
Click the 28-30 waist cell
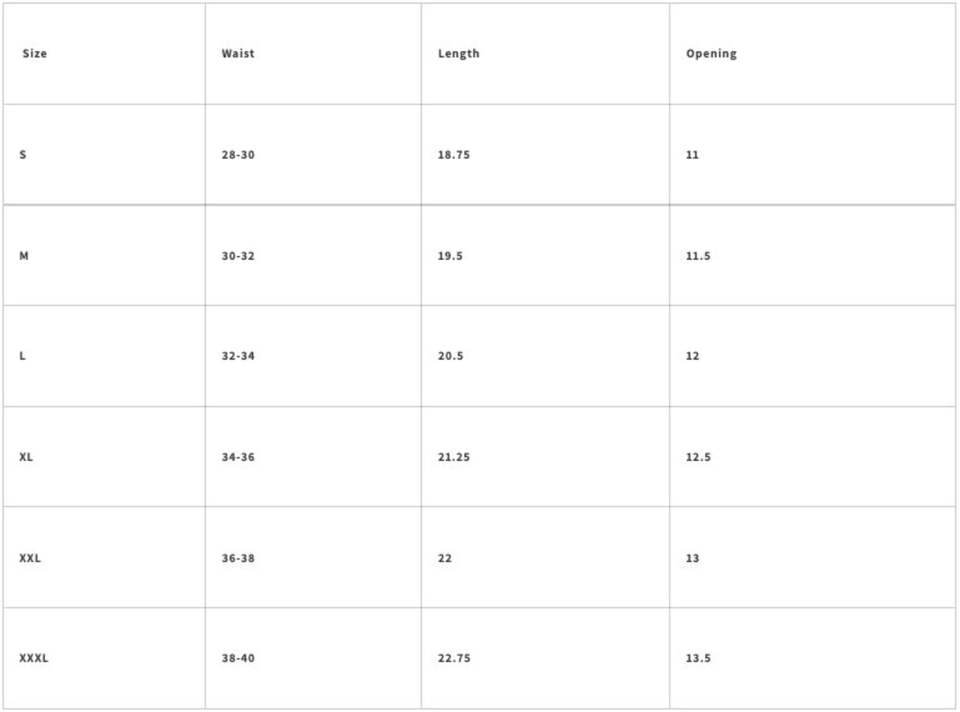pos(238,155)
